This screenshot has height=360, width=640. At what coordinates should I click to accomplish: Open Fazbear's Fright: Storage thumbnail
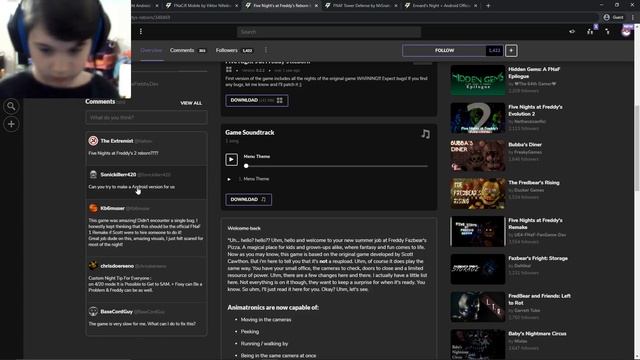click(x=478, y=269)
